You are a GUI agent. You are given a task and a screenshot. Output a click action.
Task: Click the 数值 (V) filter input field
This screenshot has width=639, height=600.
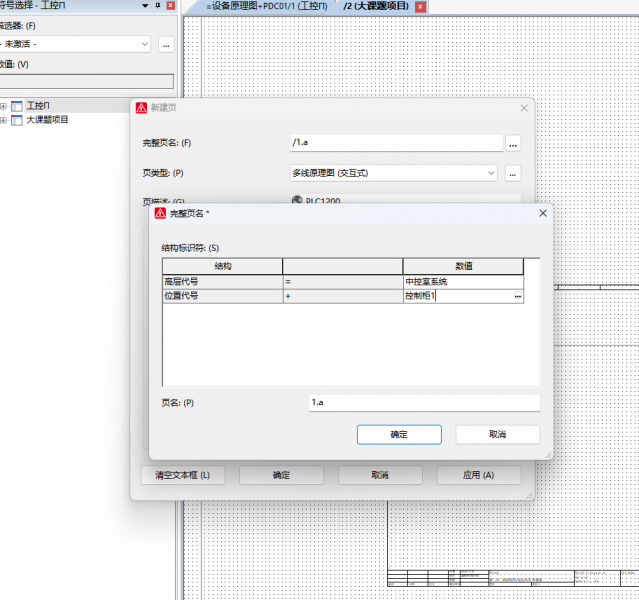(x=86, y=81)
